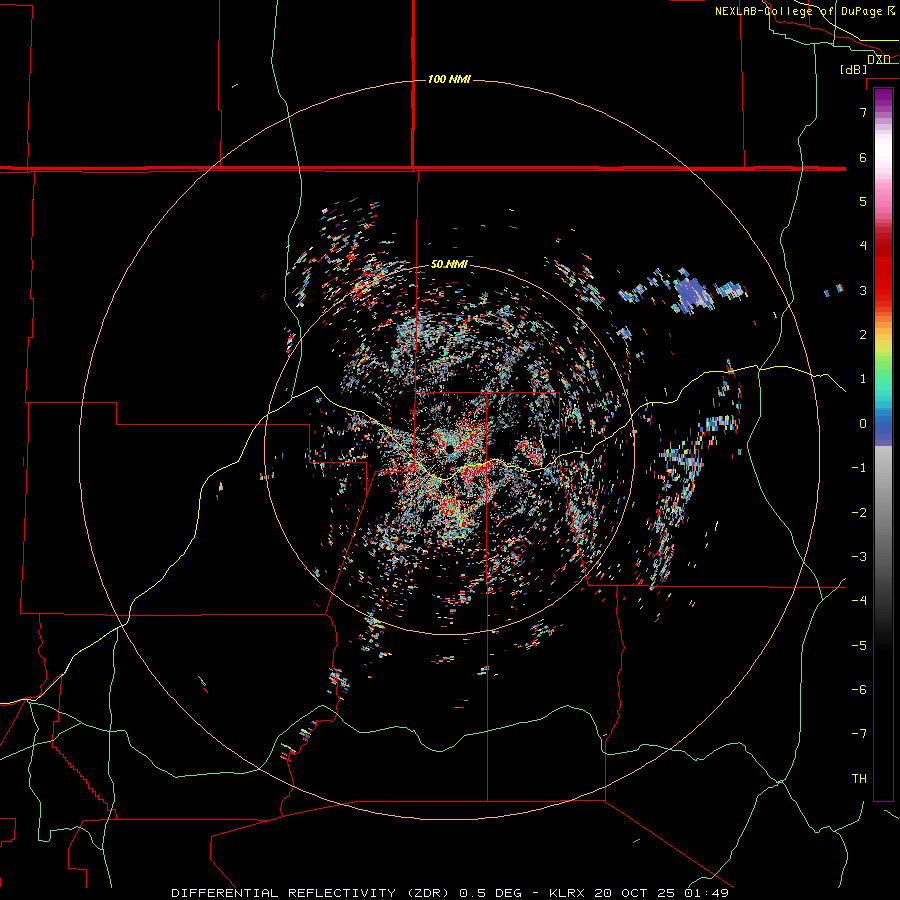
Task: Click the TH threshold scale label
Action: tap(859, 779)
